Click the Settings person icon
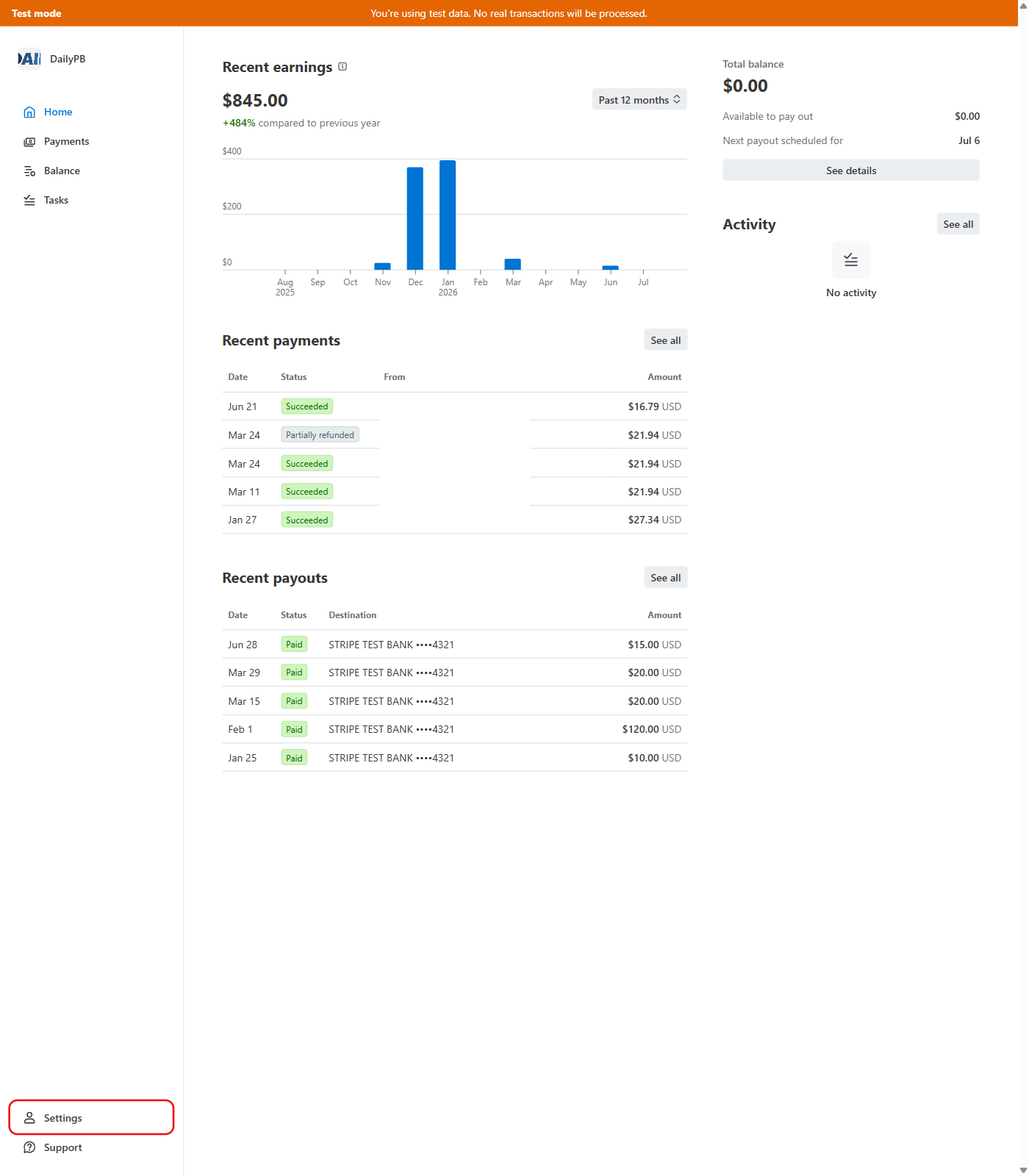 29,1118
